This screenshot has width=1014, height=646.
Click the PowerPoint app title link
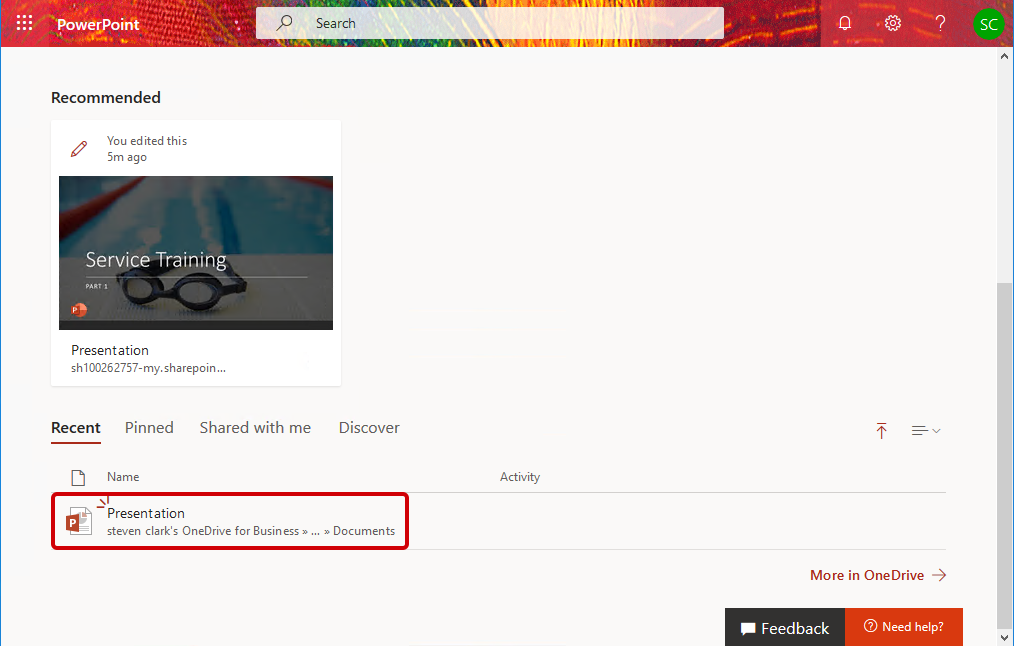(98, 24)
